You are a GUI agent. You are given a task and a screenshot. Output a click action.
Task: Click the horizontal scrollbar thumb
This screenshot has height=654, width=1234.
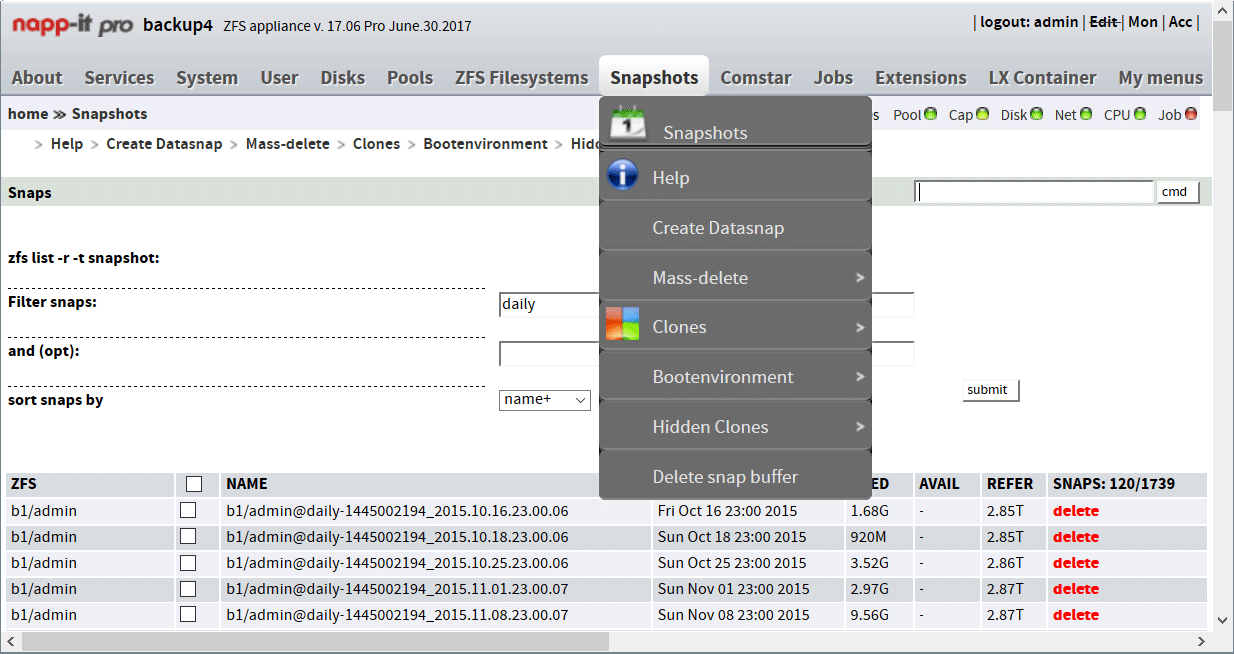pos(315,641)
